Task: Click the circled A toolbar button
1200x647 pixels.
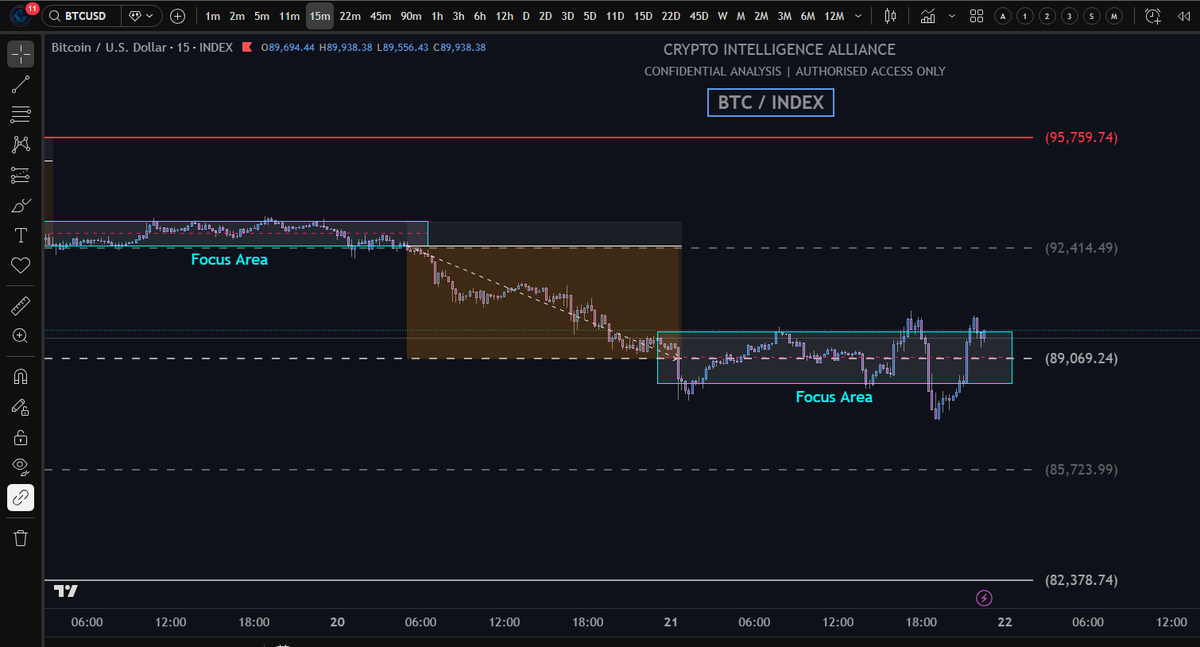Action: pyautogui.click(x=1003, y=16)
